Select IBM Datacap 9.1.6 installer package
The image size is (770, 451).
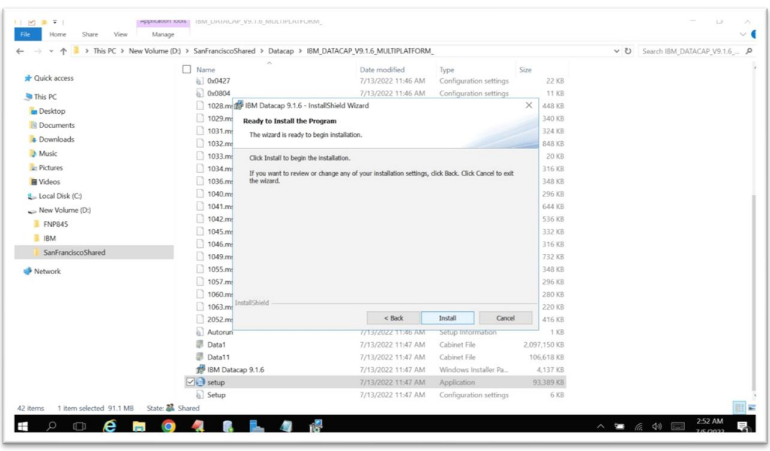(x=235, y=369)
